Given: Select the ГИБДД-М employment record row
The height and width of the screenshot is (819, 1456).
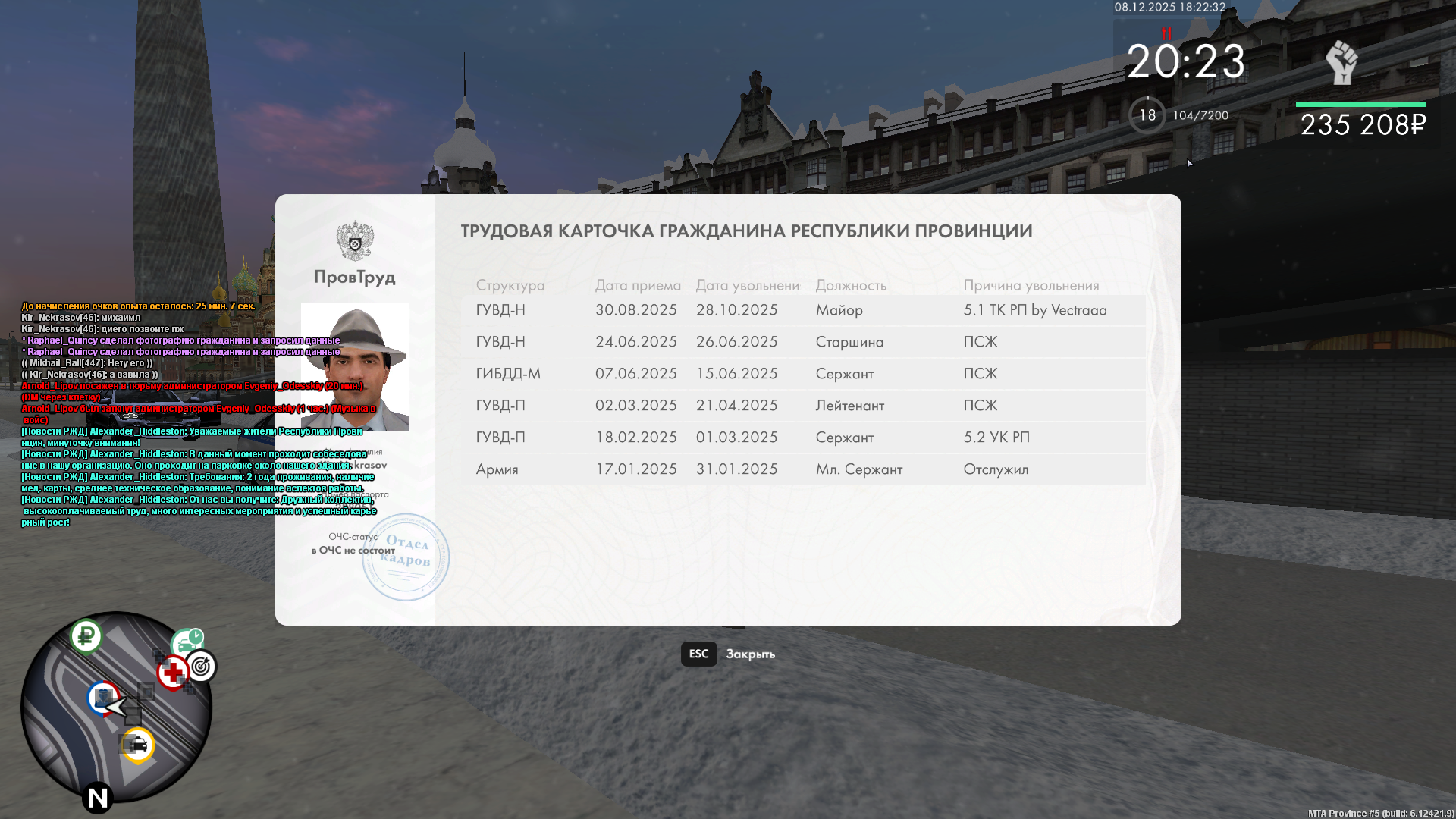Looking at the screenshot, I should tap(803, 374).
